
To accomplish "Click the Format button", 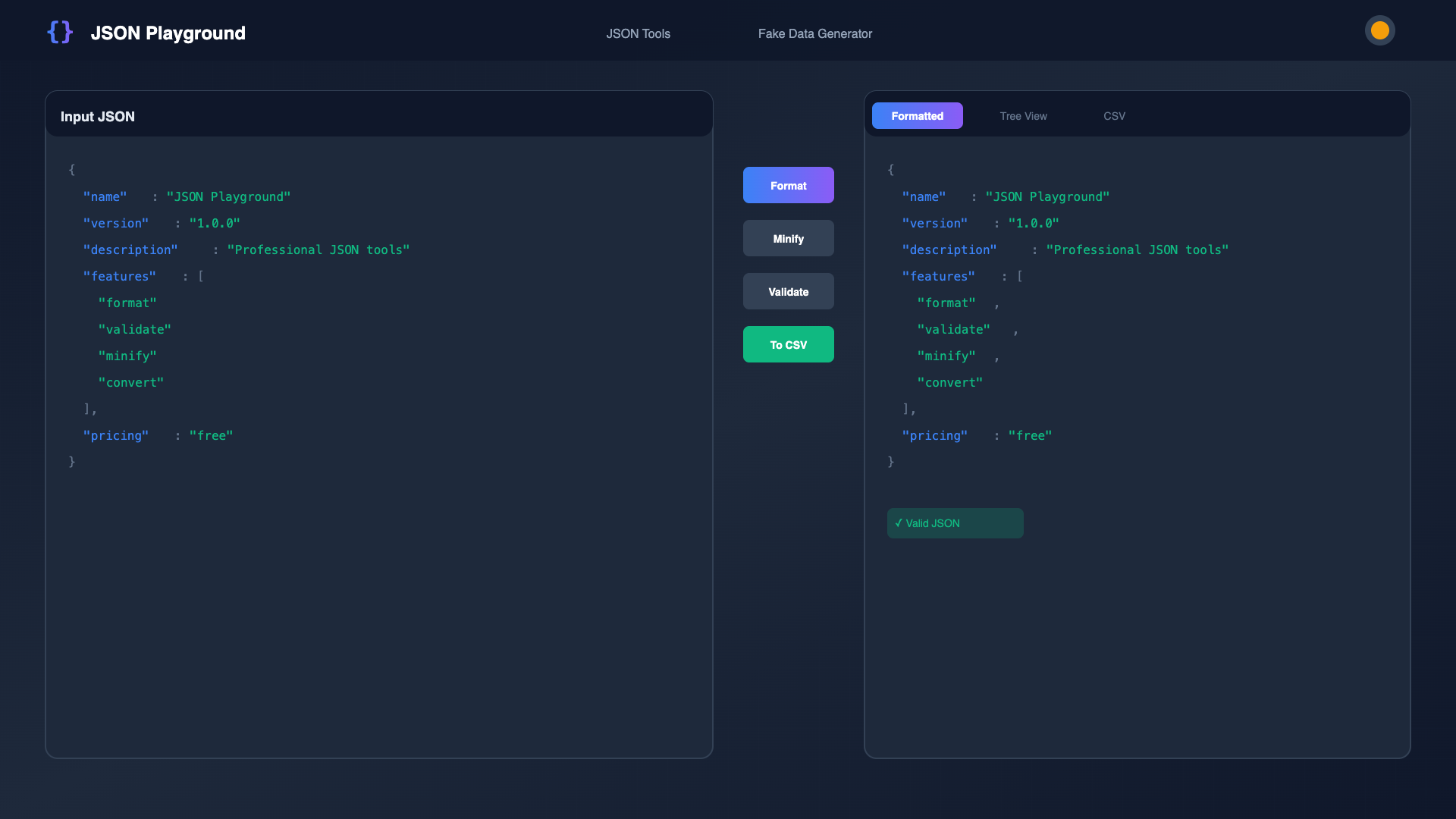I will (788, 185).
